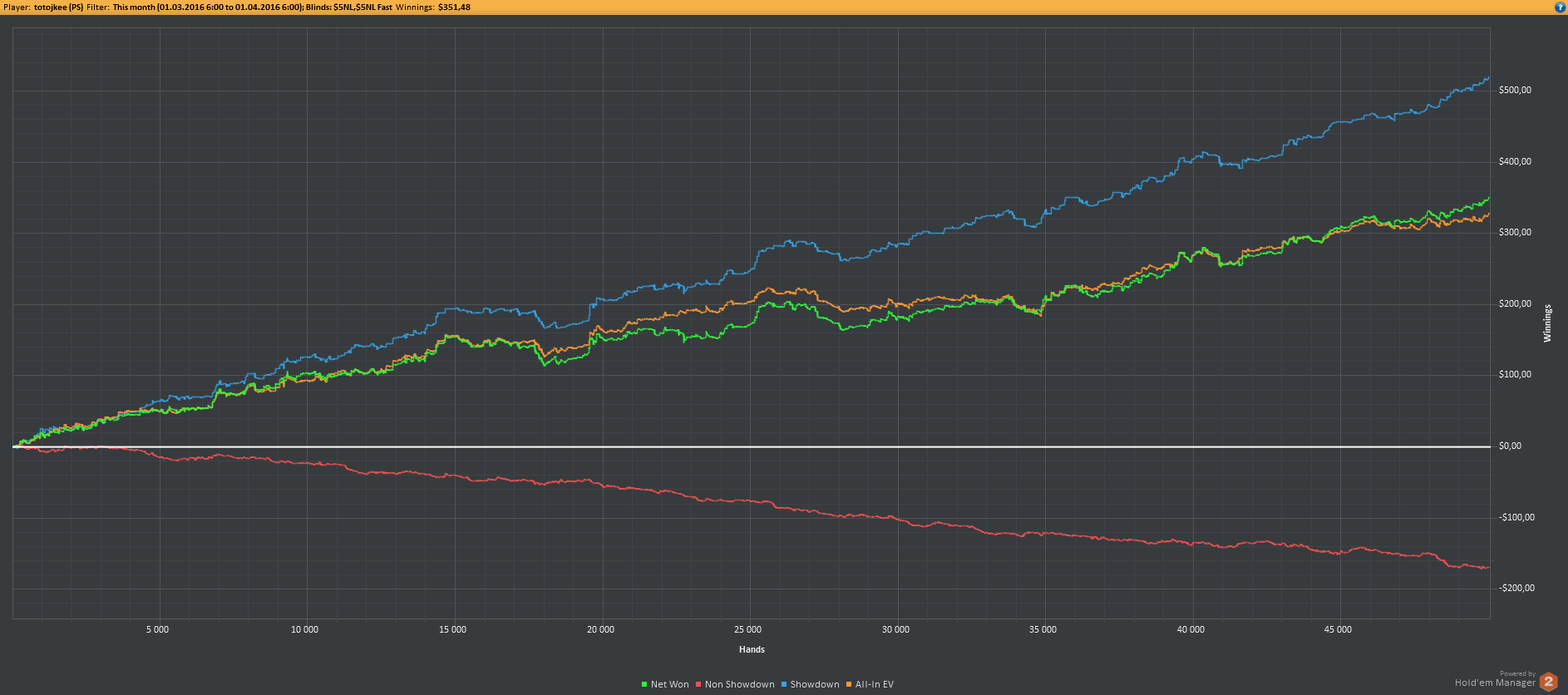Click the "-$200,00" winnings axis label

point(1516,588)
